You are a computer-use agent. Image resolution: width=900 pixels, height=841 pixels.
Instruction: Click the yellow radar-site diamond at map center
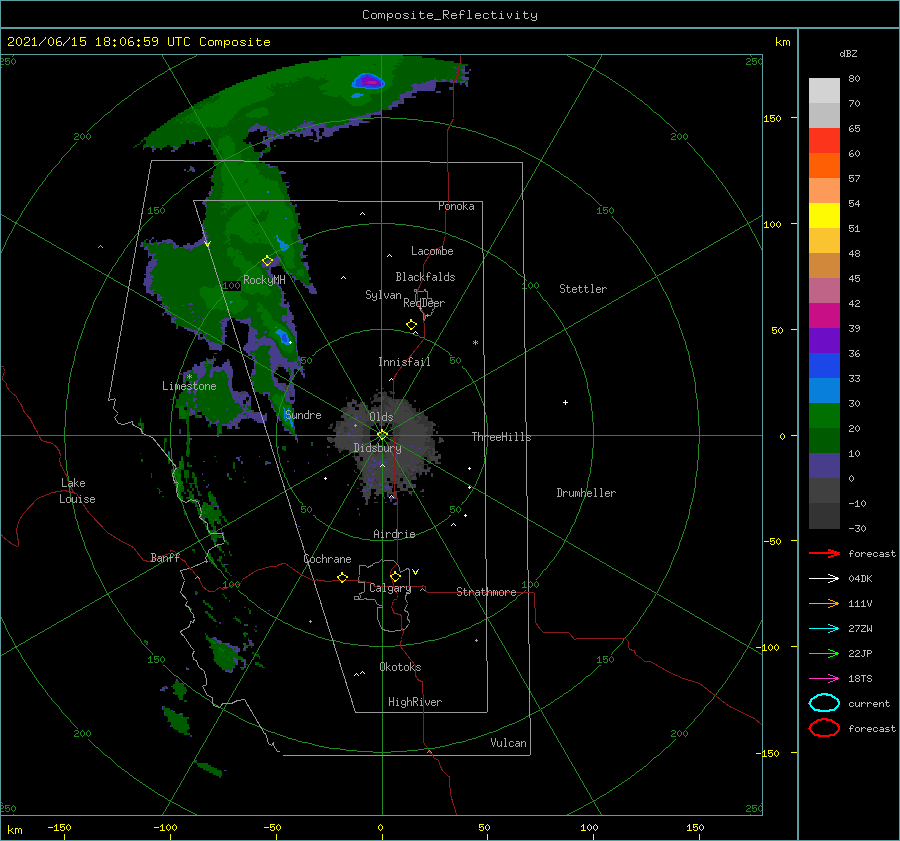(382, 435)
